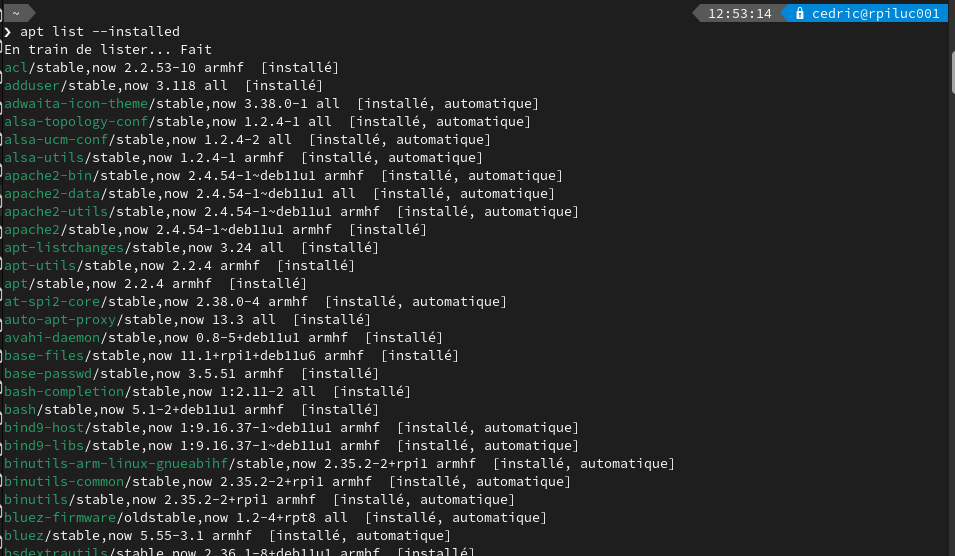Click the bash-completion package name
The height and width of the screenshot is (556, 955).
[x=64, y=392]
